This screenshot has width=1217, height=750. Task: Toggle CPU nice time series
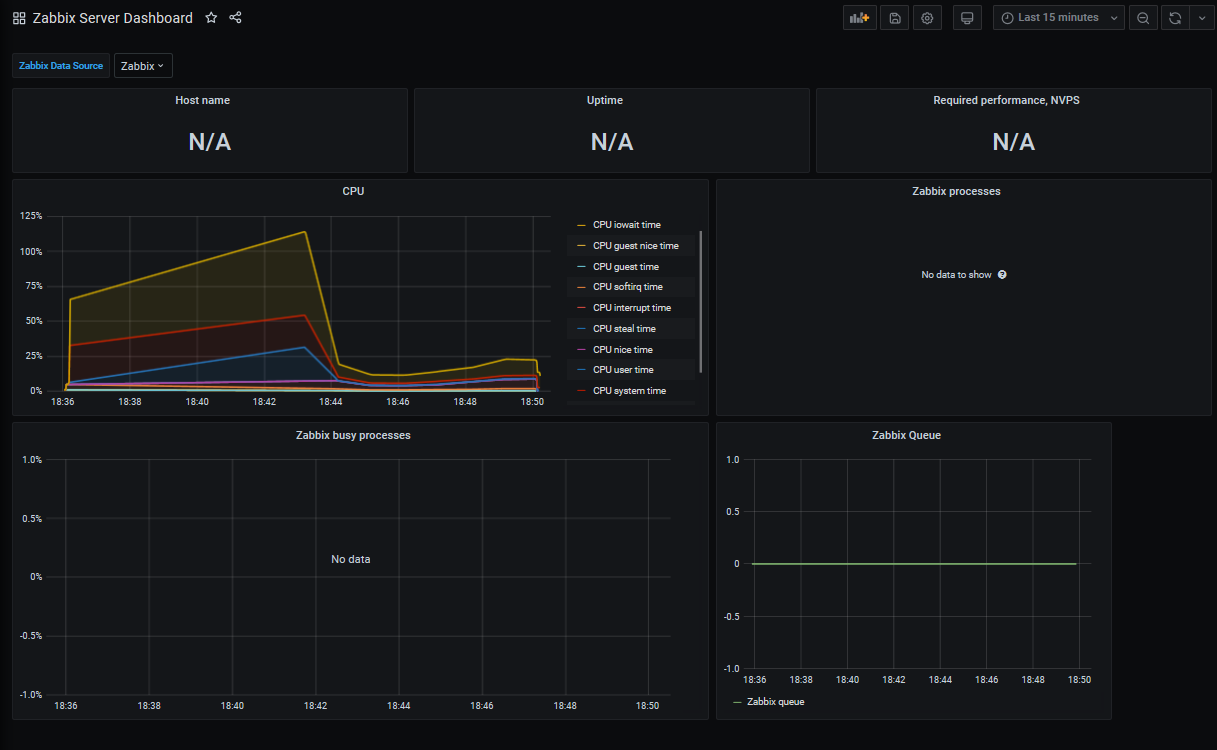coord(622,350)
